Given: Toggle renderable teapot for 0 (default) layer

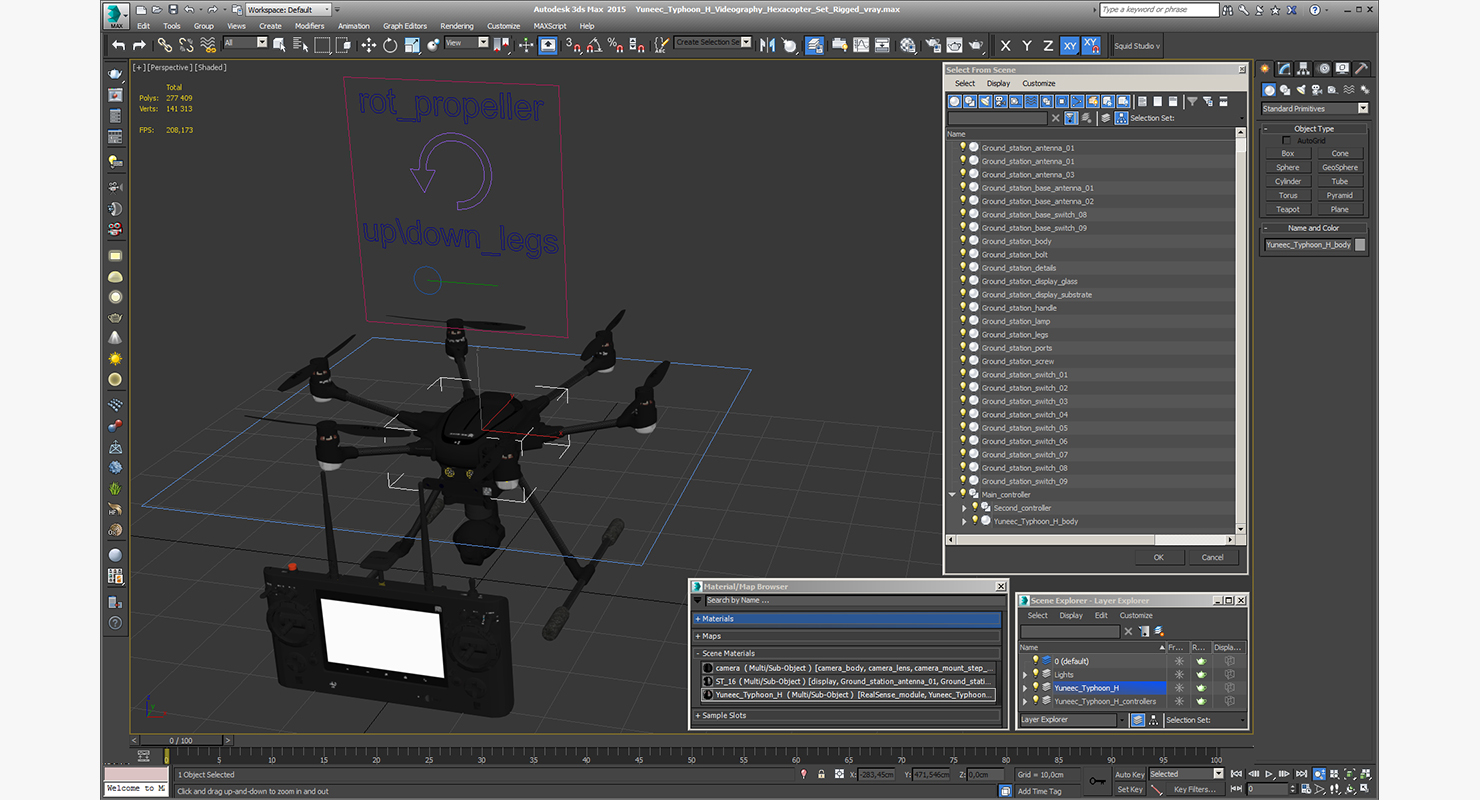Looking at the screenshot, I should (x=1201, y=661).
